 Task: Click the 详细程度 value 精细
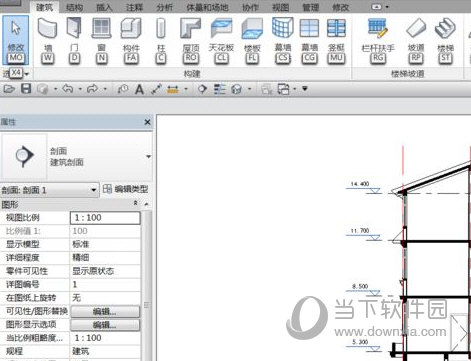[x=105, y=258]
